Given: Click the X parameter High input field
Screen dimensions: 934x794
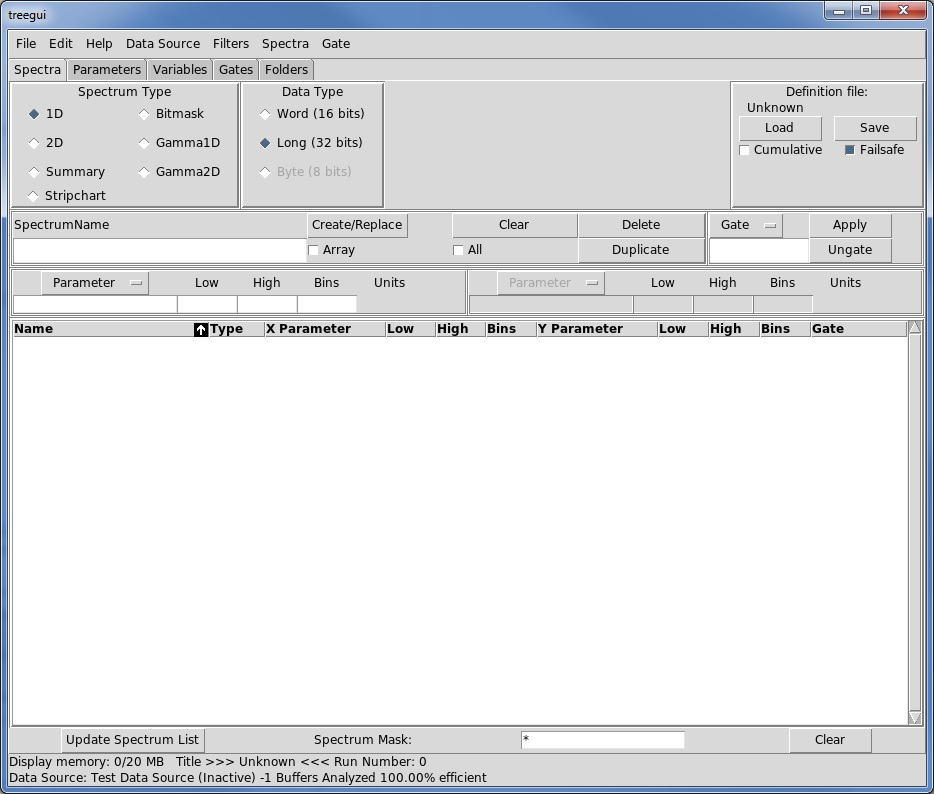Looking at the screenshot, I should (267, 304).
